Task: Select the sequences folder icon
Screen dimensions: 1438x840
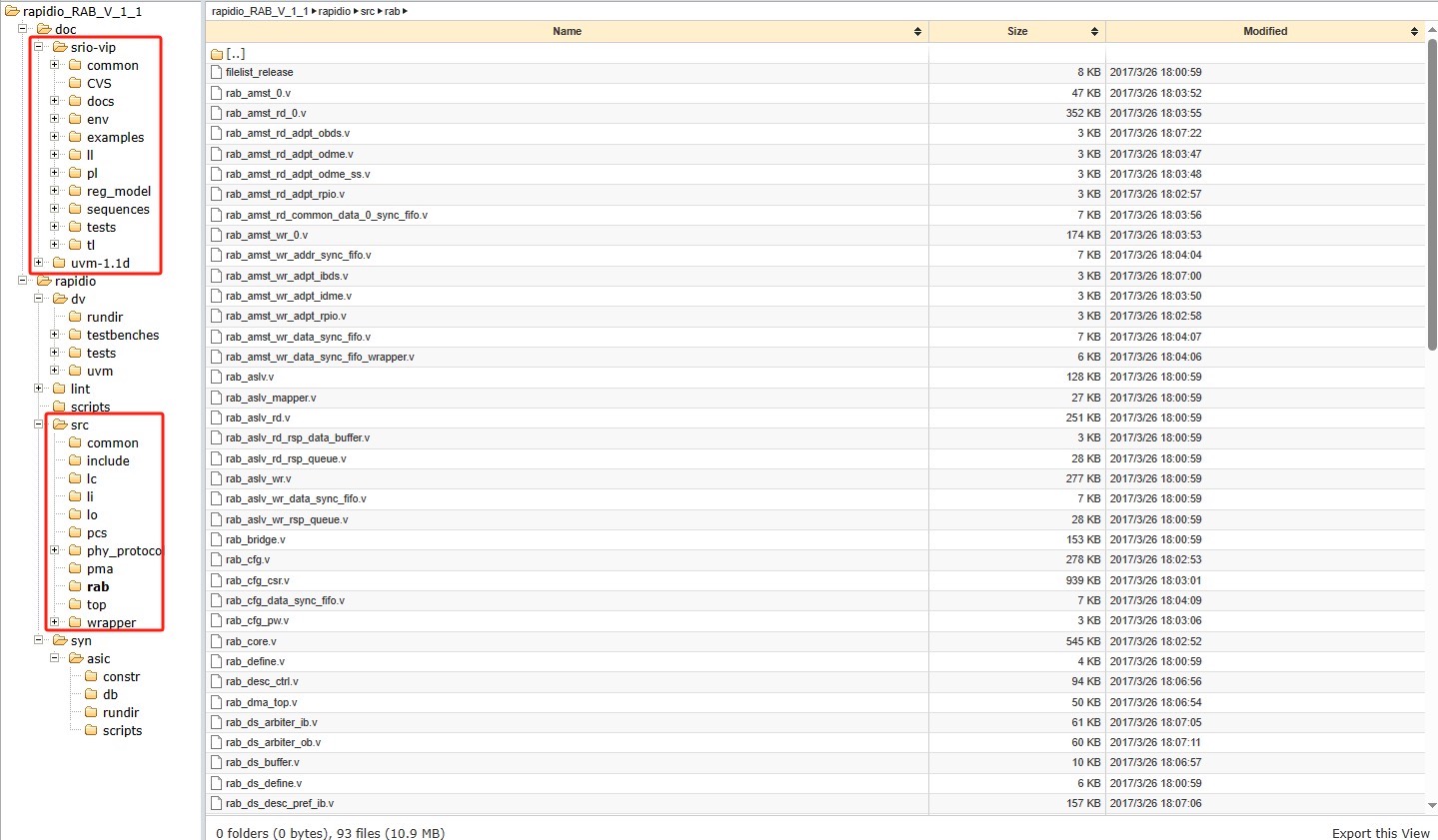Action: (75, 209)
